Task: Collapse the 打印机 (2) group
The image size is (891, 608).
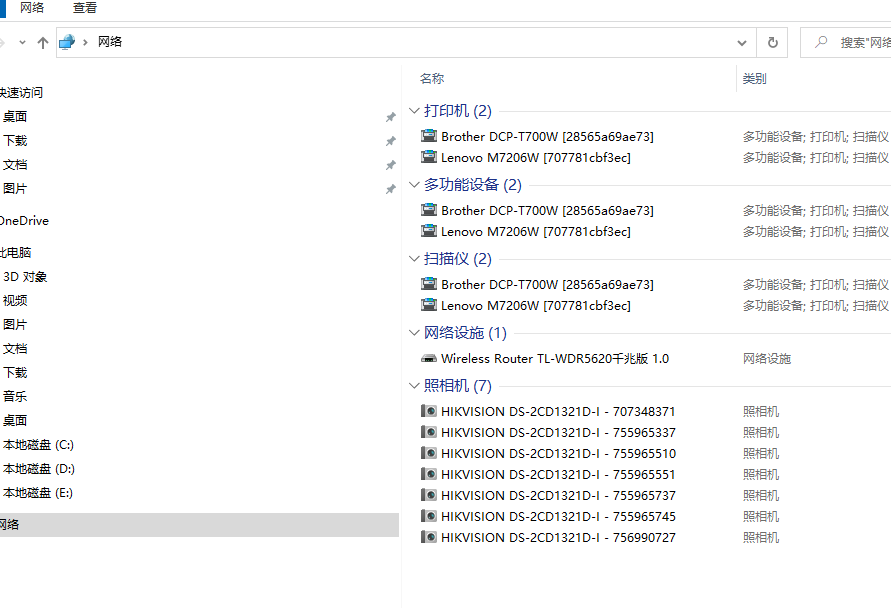Action: click(x=414, y=111)
